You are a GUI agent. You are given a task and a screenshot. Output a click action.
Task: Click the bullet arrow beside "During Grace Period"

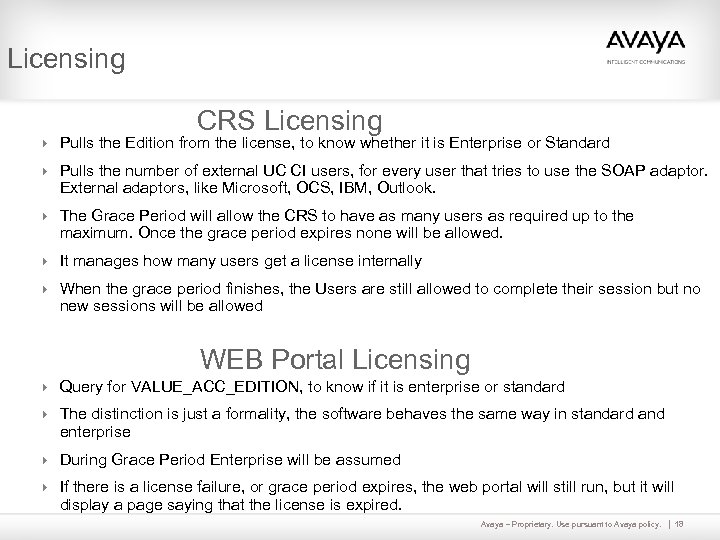click(x=45, y=460)
